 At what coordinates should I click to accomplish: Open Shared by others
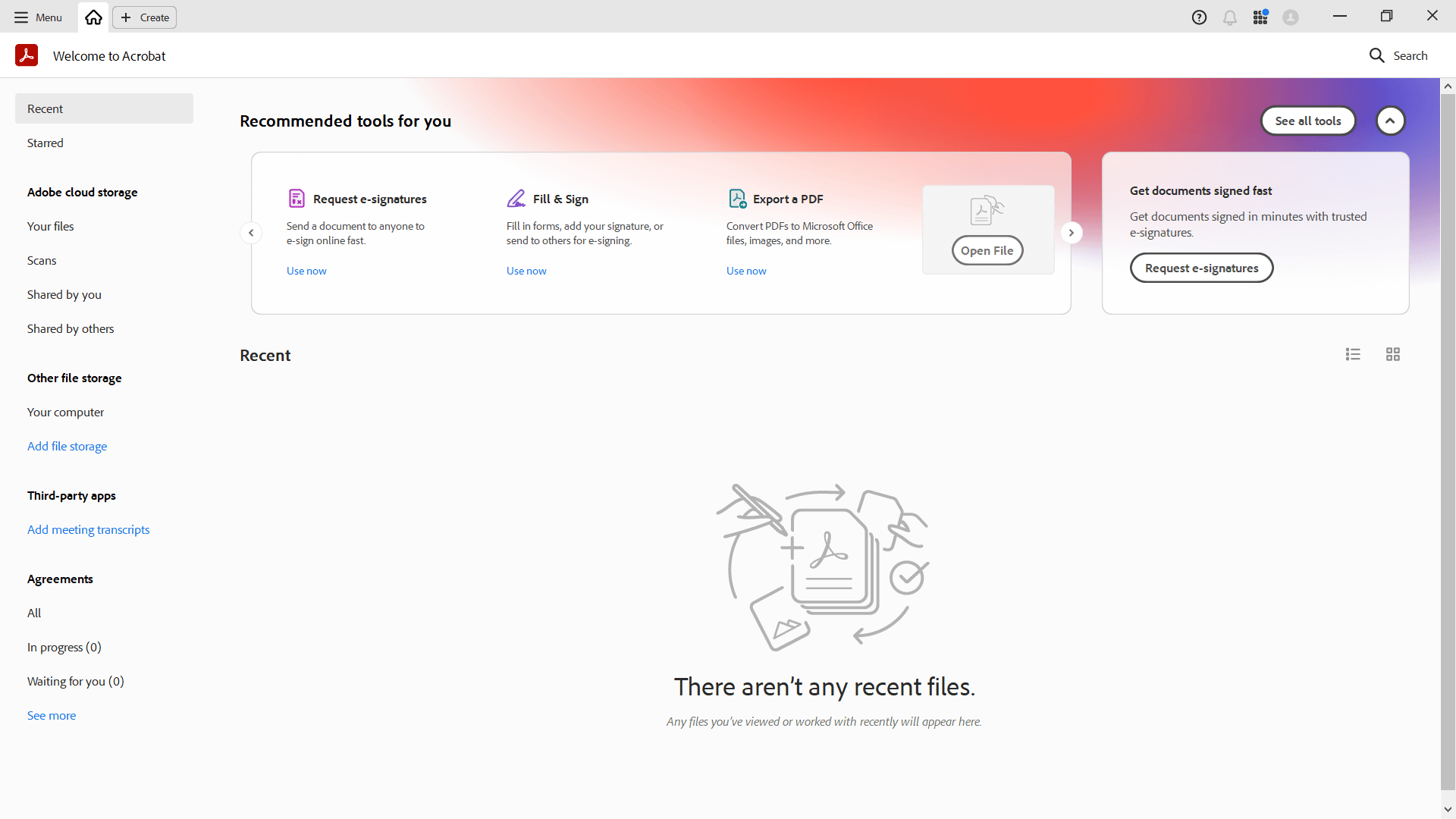coord(104,328)
